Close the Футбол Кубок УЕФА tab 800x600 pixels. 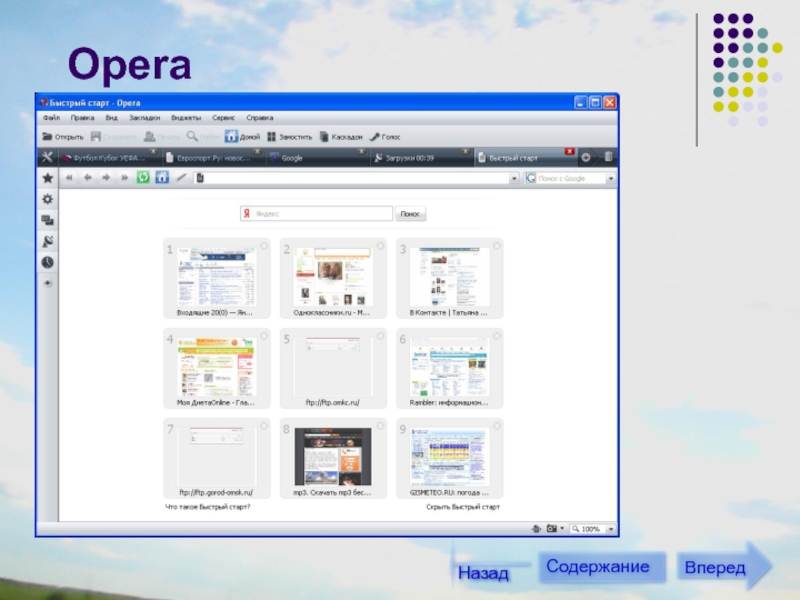click(x=154, y=152)
